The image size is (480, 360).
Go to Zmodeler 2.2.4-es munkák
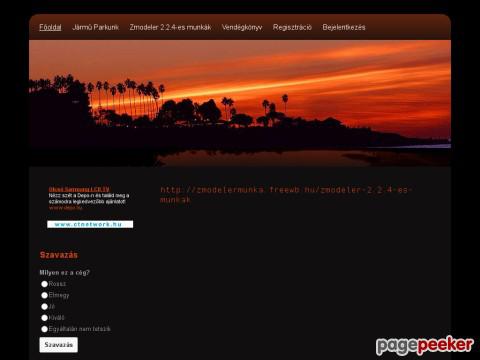click(x=170, y=27)
